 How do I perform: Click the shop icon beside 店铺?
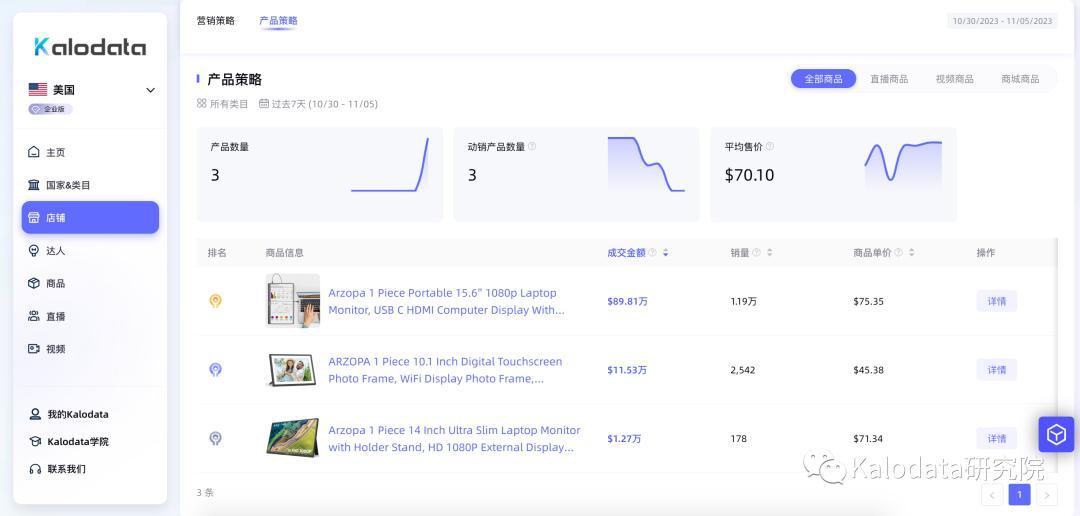point(34,218)
